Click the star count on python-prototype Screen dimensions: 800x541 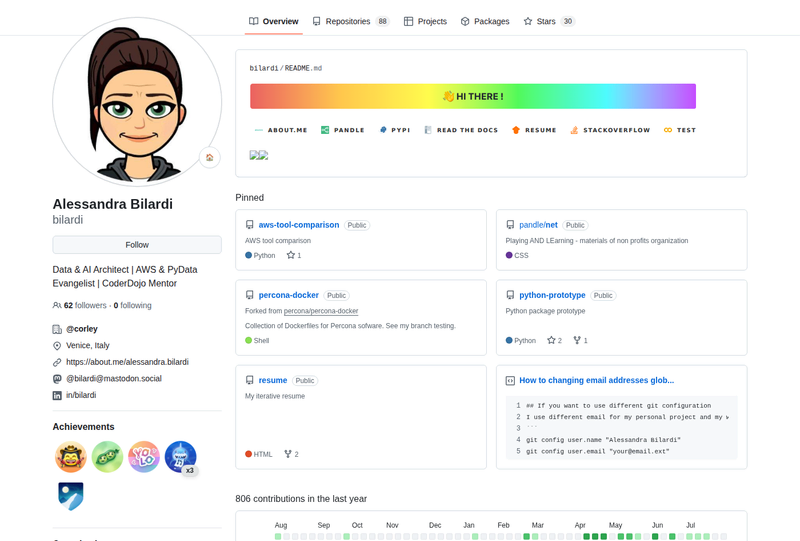pos(554,340)
